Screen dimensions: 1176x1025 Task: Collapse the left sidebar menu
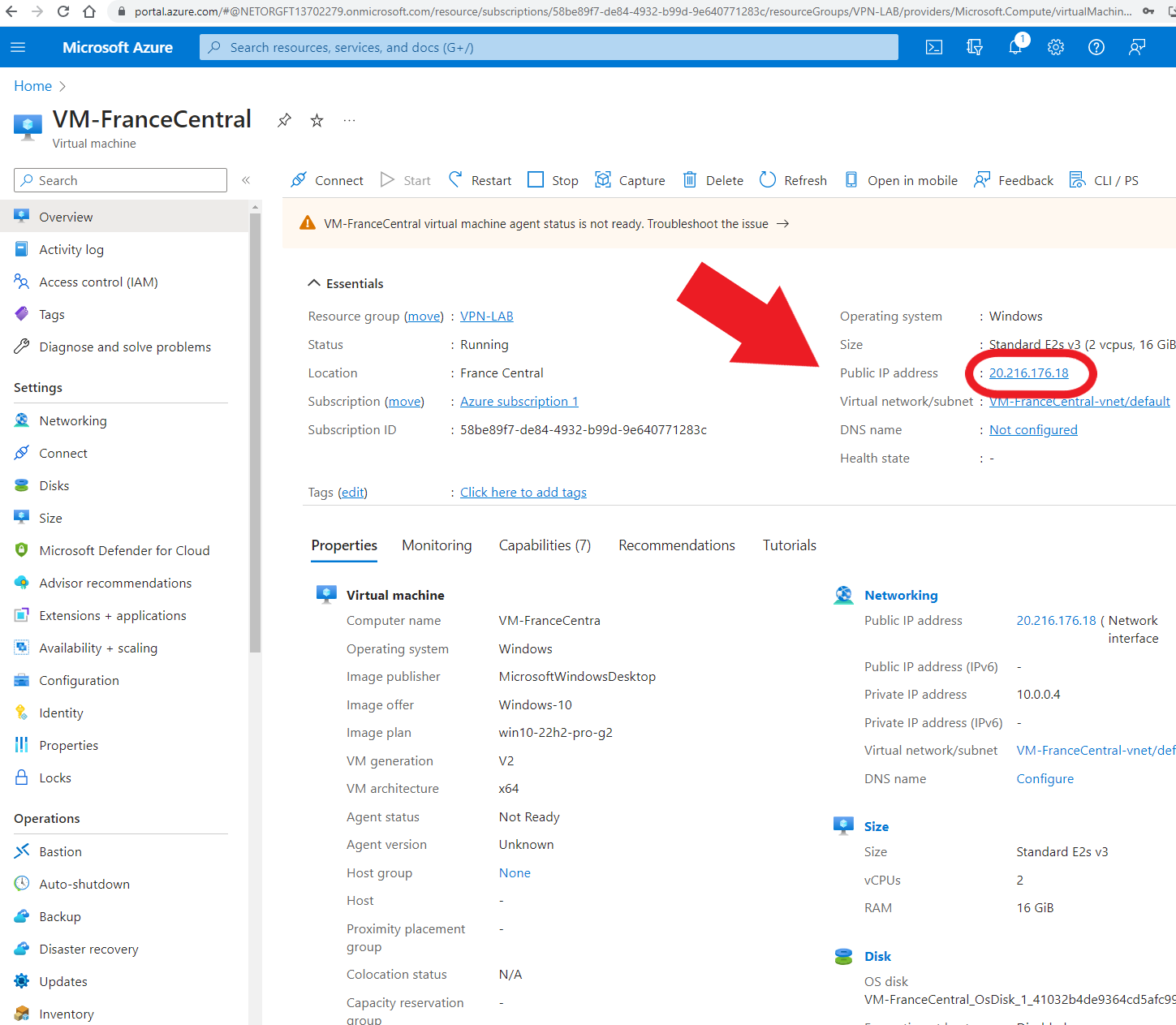click(246, 180)
